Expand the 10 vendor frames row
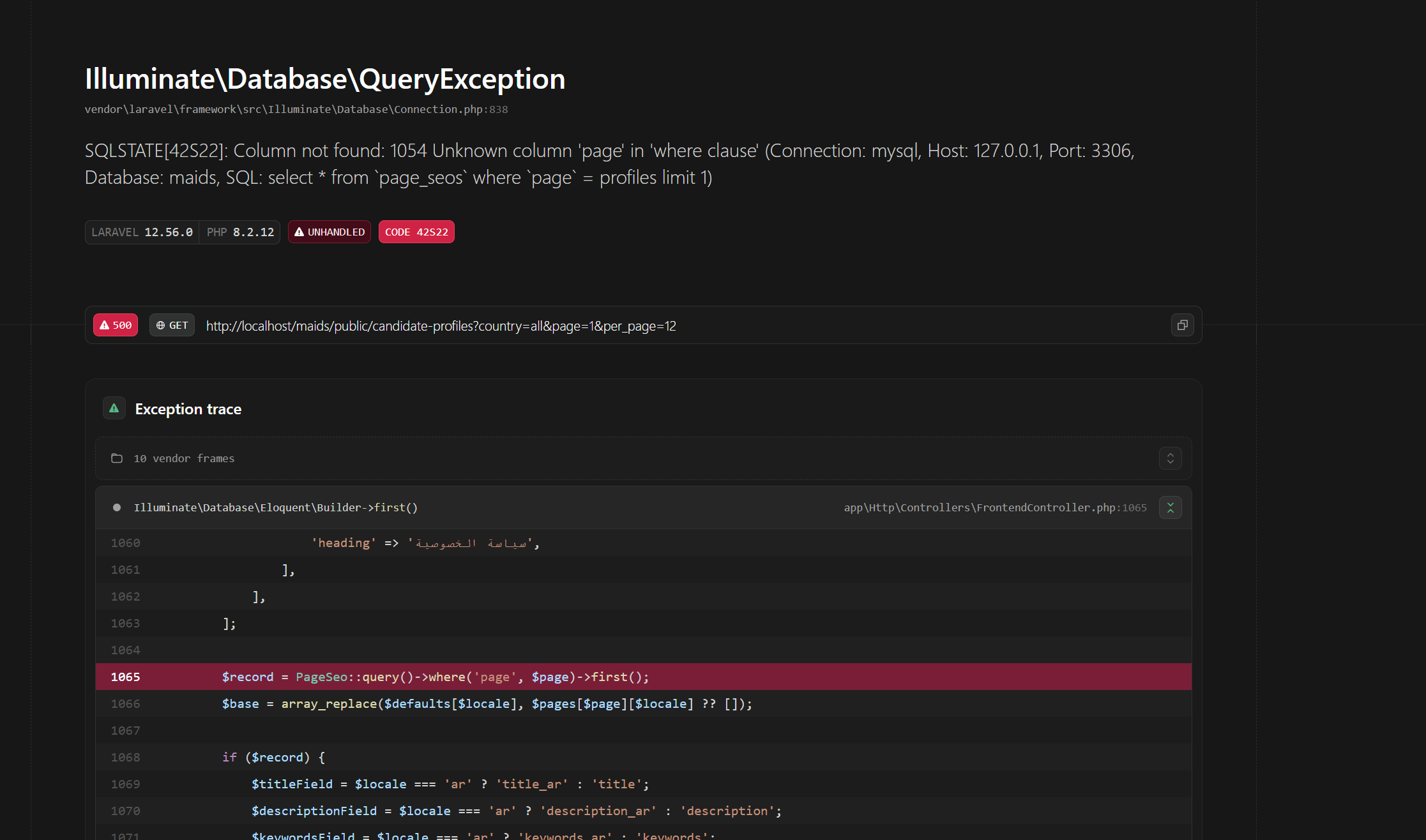This screenshot has height=840, width=1426. pyautogui.click(x=1170, y=458)
